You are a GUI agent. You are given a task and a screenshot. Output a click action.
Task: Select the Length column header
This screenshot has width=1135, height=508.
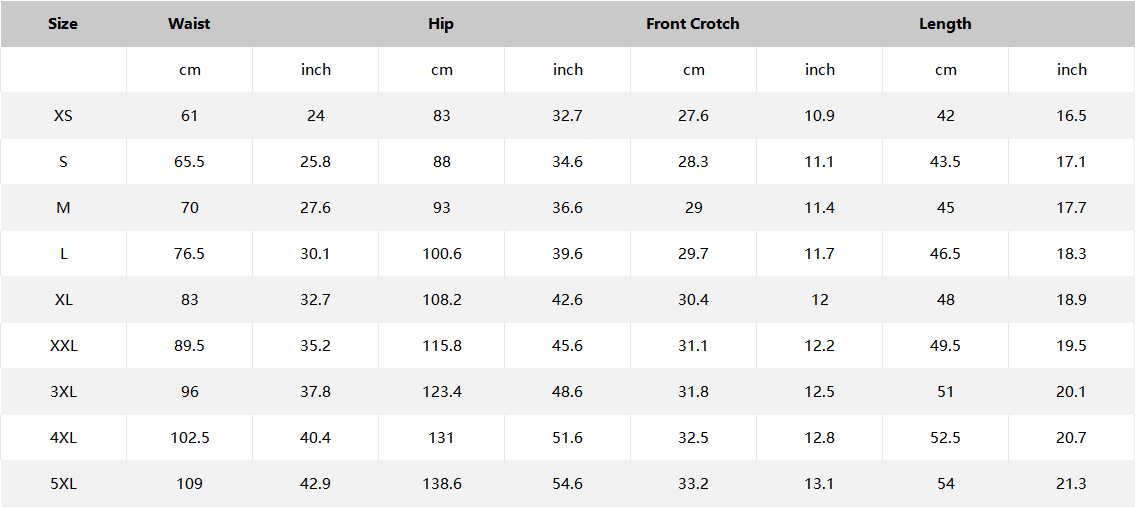tap(945, 24)
